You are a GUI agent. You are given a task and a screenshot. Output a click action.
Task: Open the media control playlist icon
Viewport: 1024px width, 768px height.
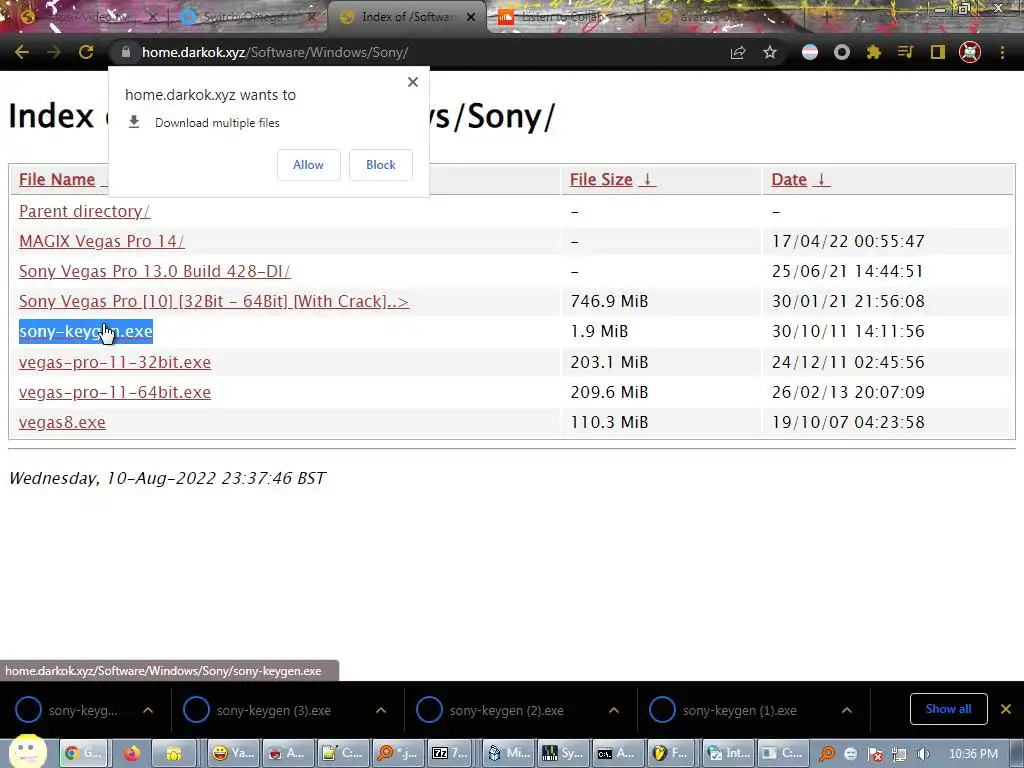click(905, 52)
